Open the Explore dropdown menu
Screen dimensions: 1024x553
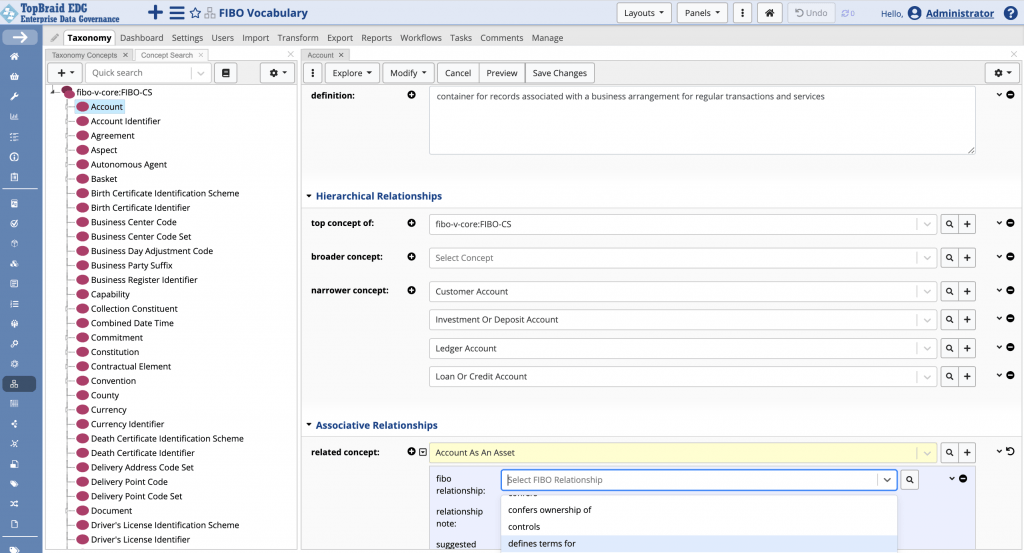(x=352, y=73)
